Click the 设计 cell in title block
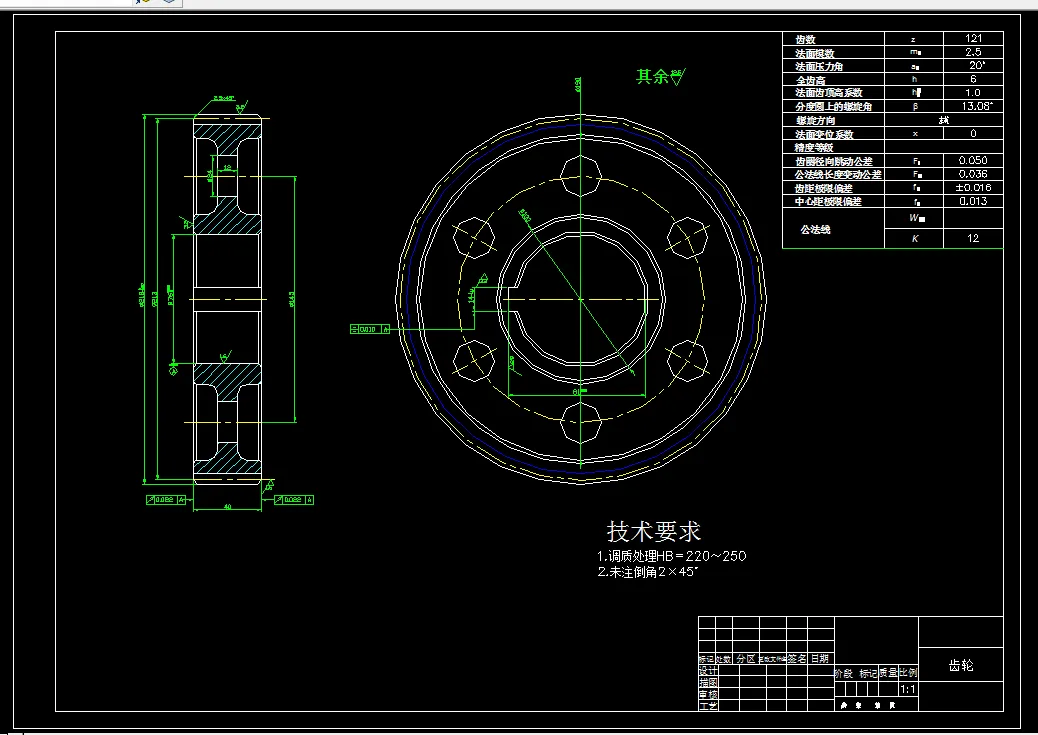Screen dimensions: 1038x735 tap(708, 671)
